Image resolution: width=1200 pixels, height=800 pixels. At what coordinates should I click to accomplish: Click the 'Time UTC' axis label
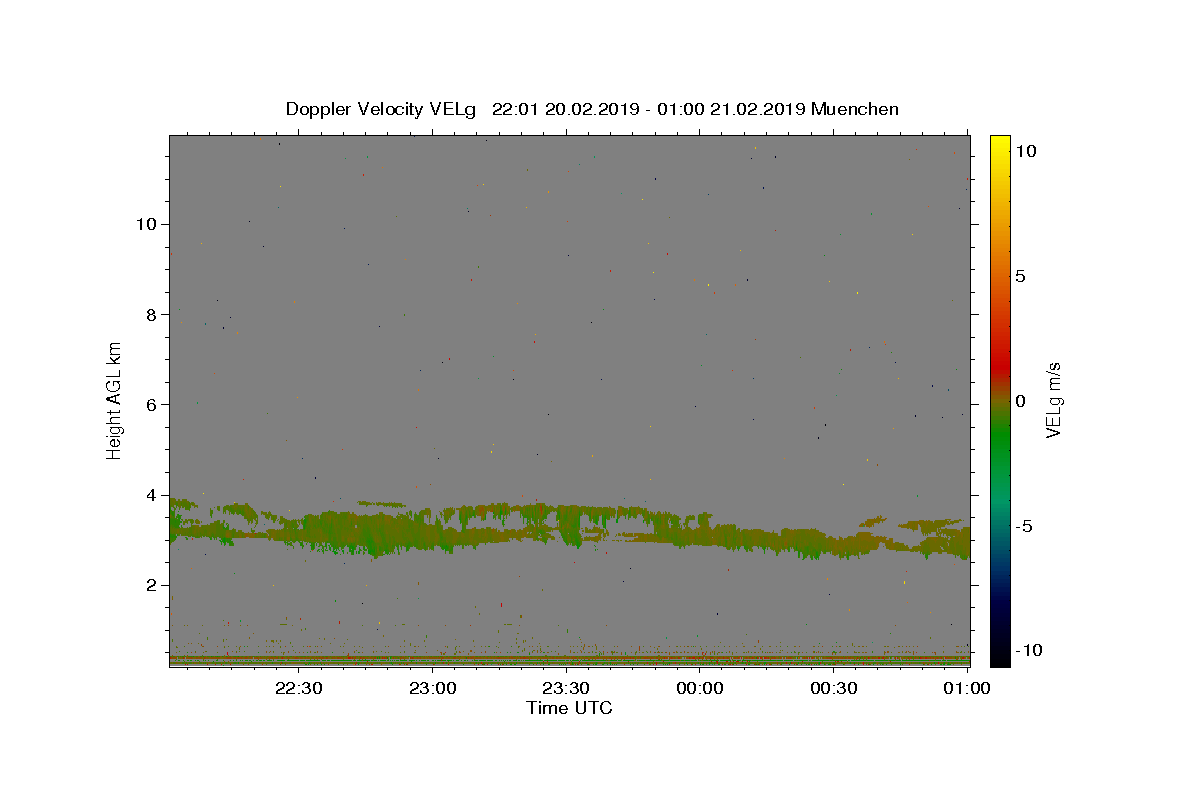(569, 708)
